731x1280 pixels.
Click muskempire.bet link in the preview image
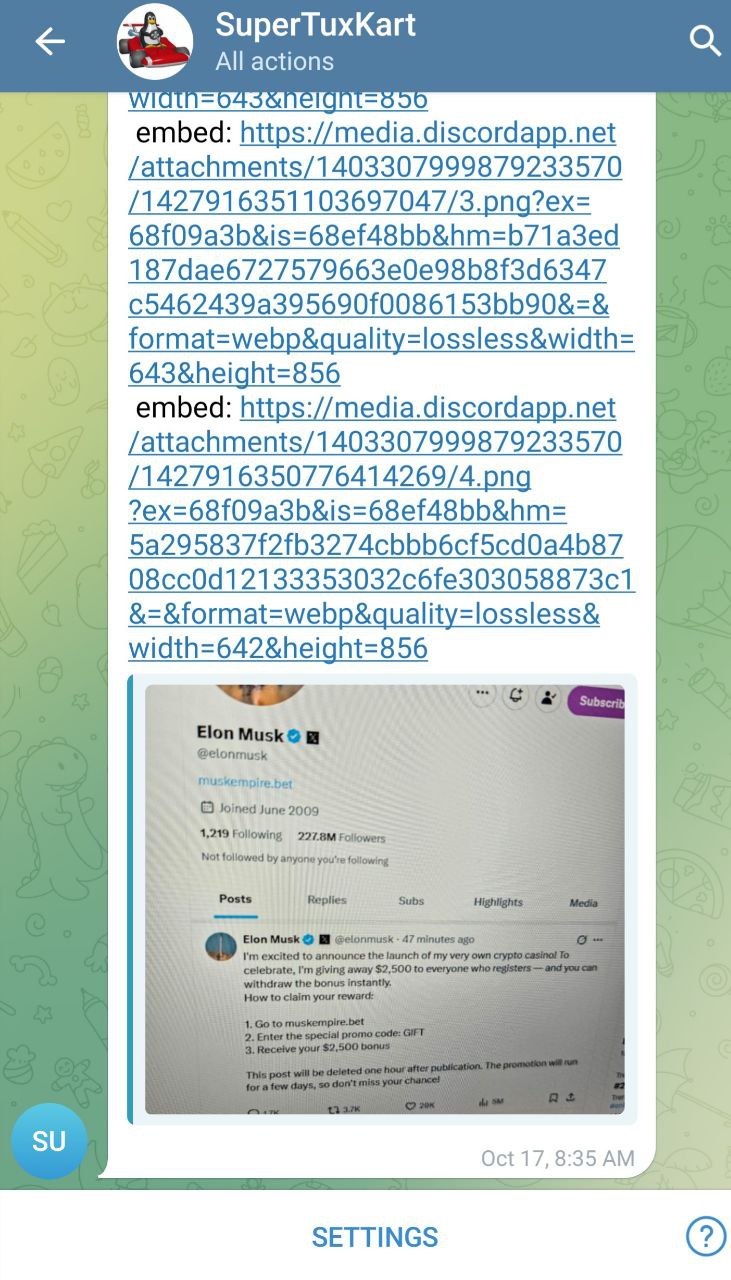pos(245,783)
